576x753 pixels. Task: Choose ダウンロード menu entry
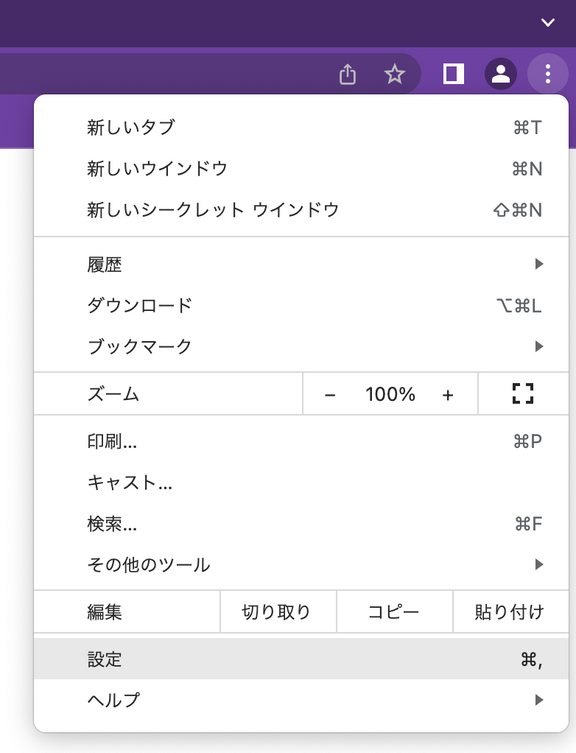(x=301, y=305)
